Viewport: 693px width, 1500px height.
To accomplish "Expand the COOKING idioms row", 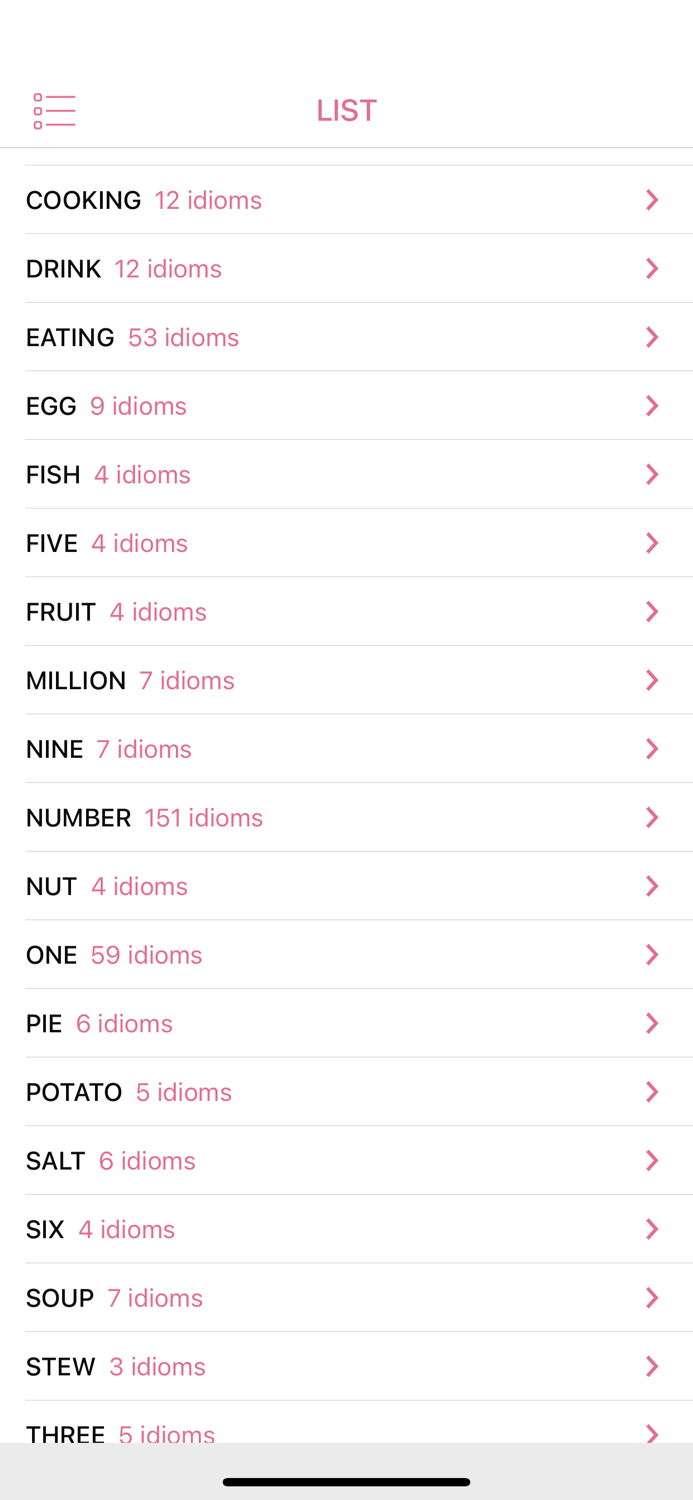I will 346,199.
